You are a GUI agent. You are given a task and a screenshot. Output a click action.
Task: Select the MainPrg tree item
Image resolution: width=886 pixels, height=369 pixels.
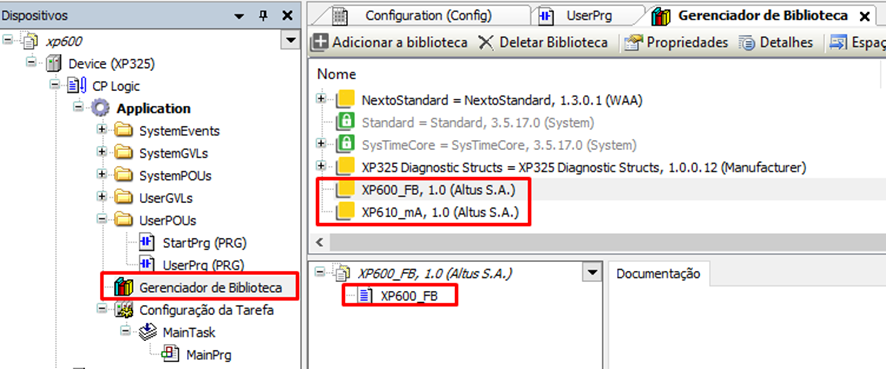tap(209, 355)
